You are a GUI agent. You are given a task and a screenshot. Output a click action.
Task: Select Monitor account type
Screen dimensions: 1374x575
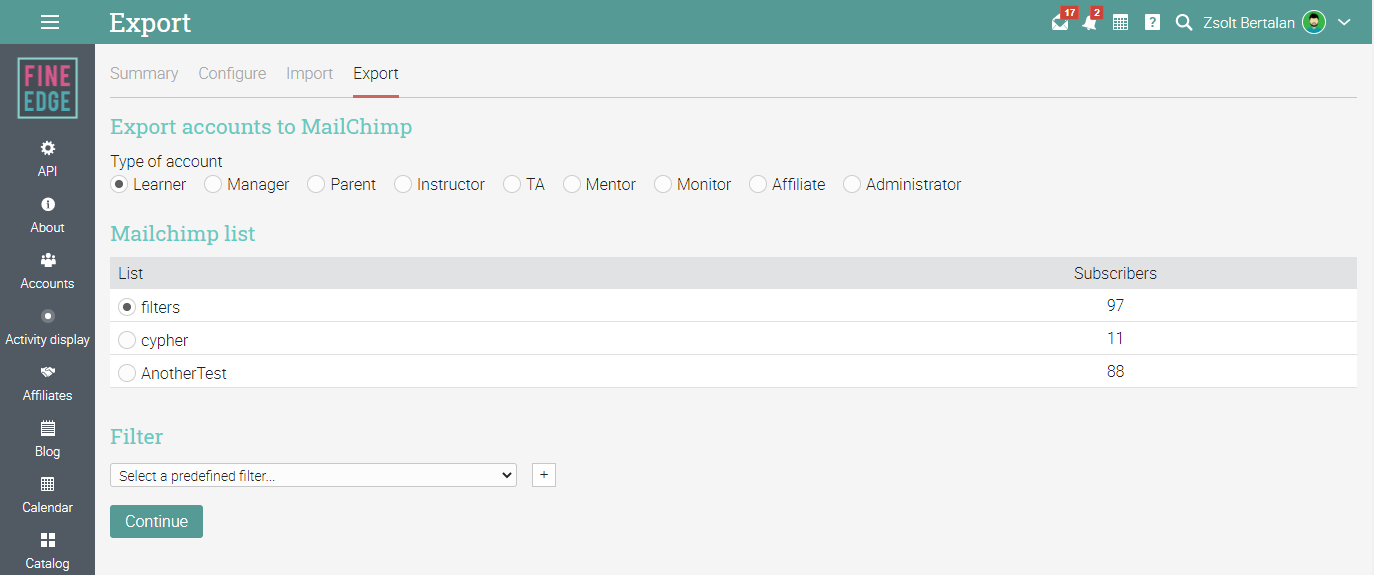[x=663, y=184]
